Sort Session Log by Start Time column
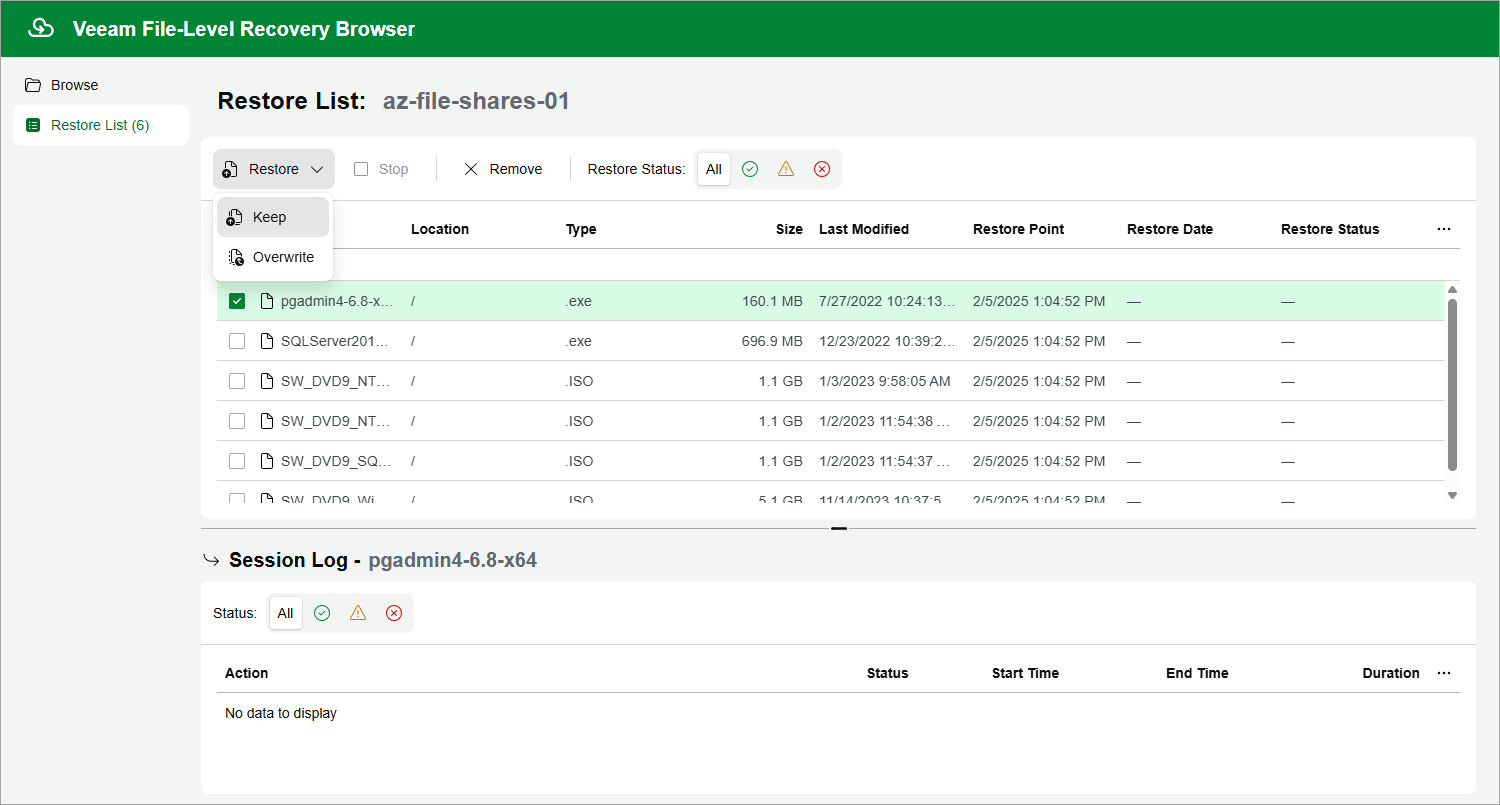Image resolution: width=1500 pixels, height=805 pixels. 1025,673
